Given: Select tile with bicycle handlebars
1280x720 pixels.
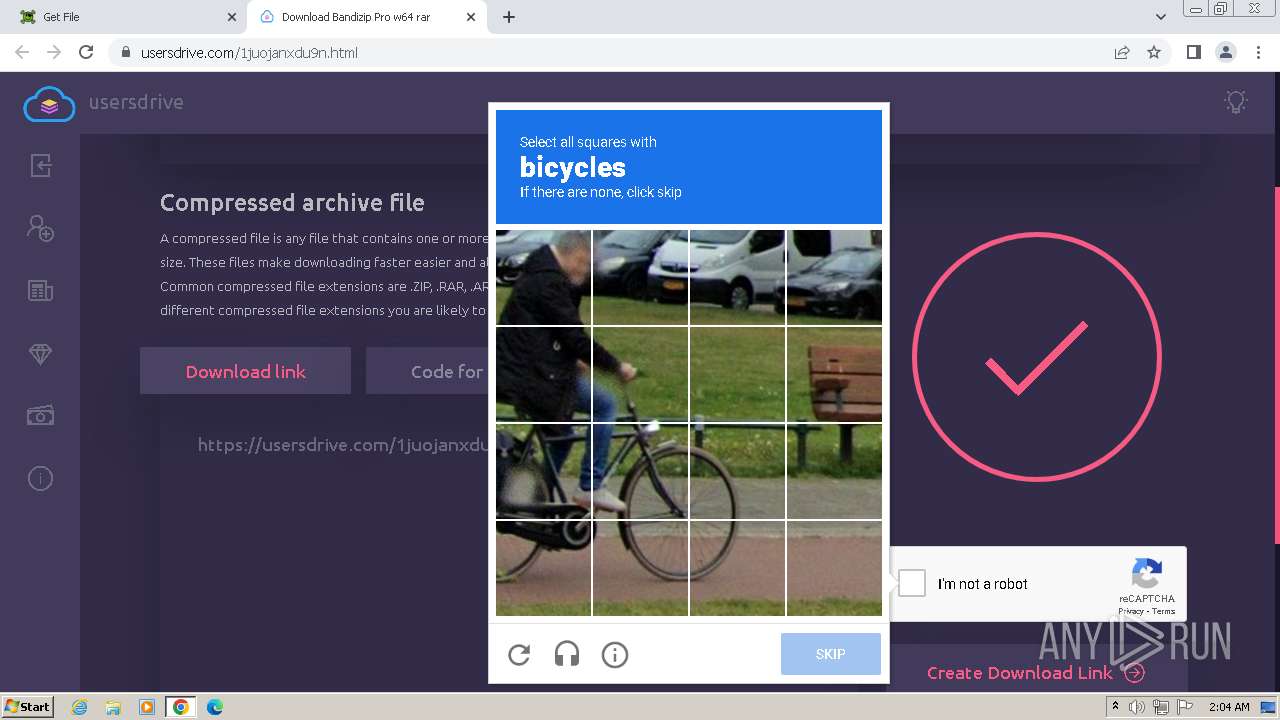Looking at the screenshot, I should pyautogui.click(x=640, y=375).
